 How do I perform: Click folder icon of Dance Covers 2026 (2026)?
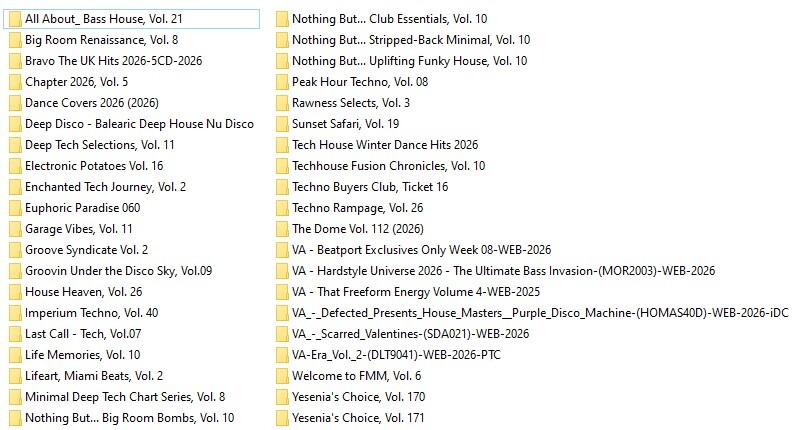pyautogui.click(x=15, y=103)
